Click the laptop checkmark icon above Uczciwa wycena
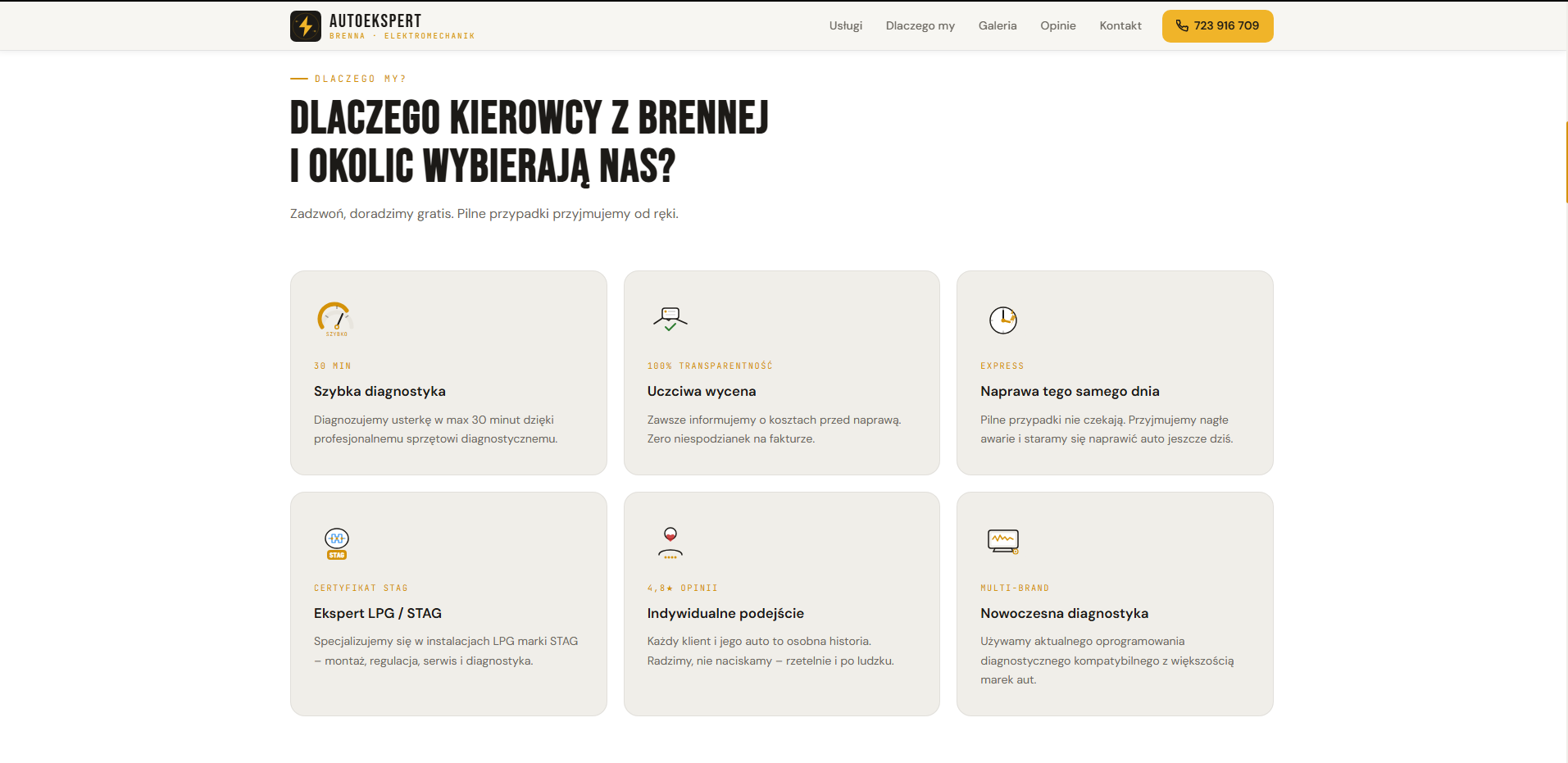 (x=670, y=319)
